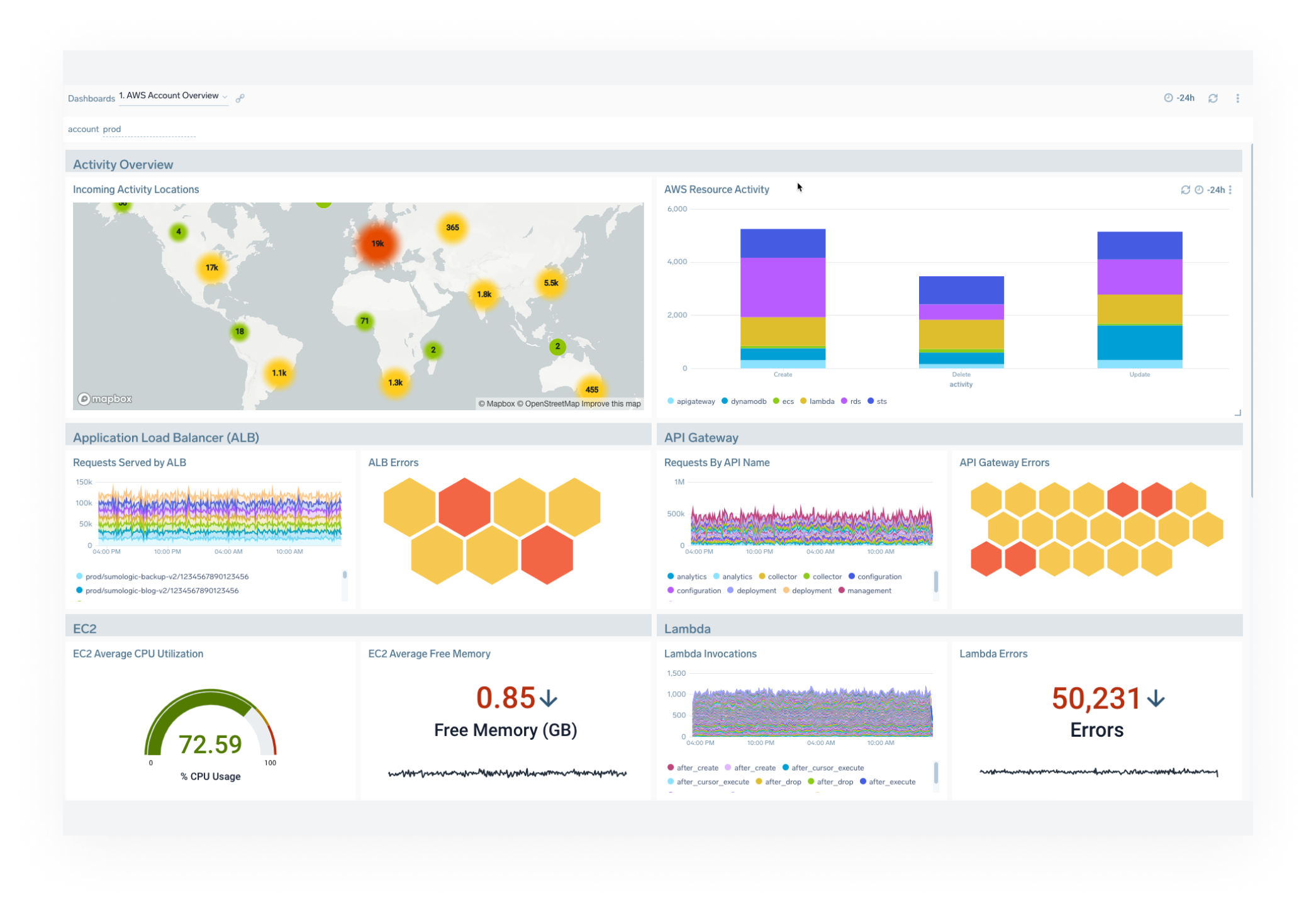The image size is (1316, 911).
Task: Expand the AWS Account Overview dashboard dropdown
Action: pos(173,96)
